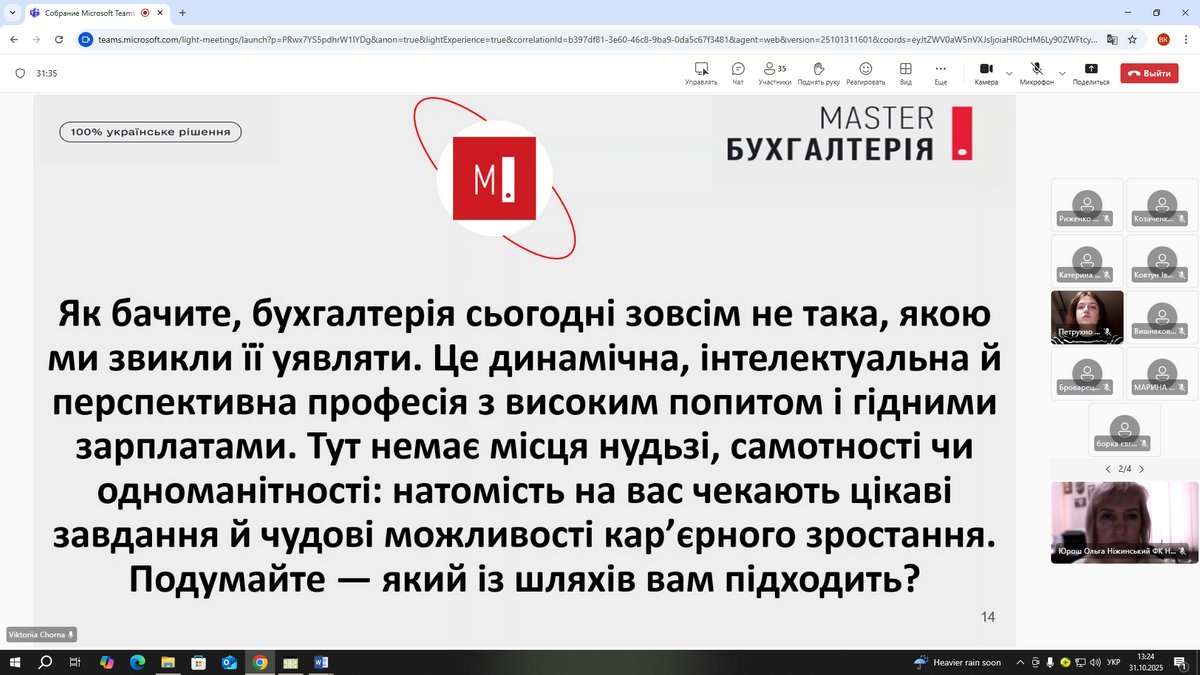Toggle the camera on or off
This screenshot has height=675, width=1200.
(986, 72)
